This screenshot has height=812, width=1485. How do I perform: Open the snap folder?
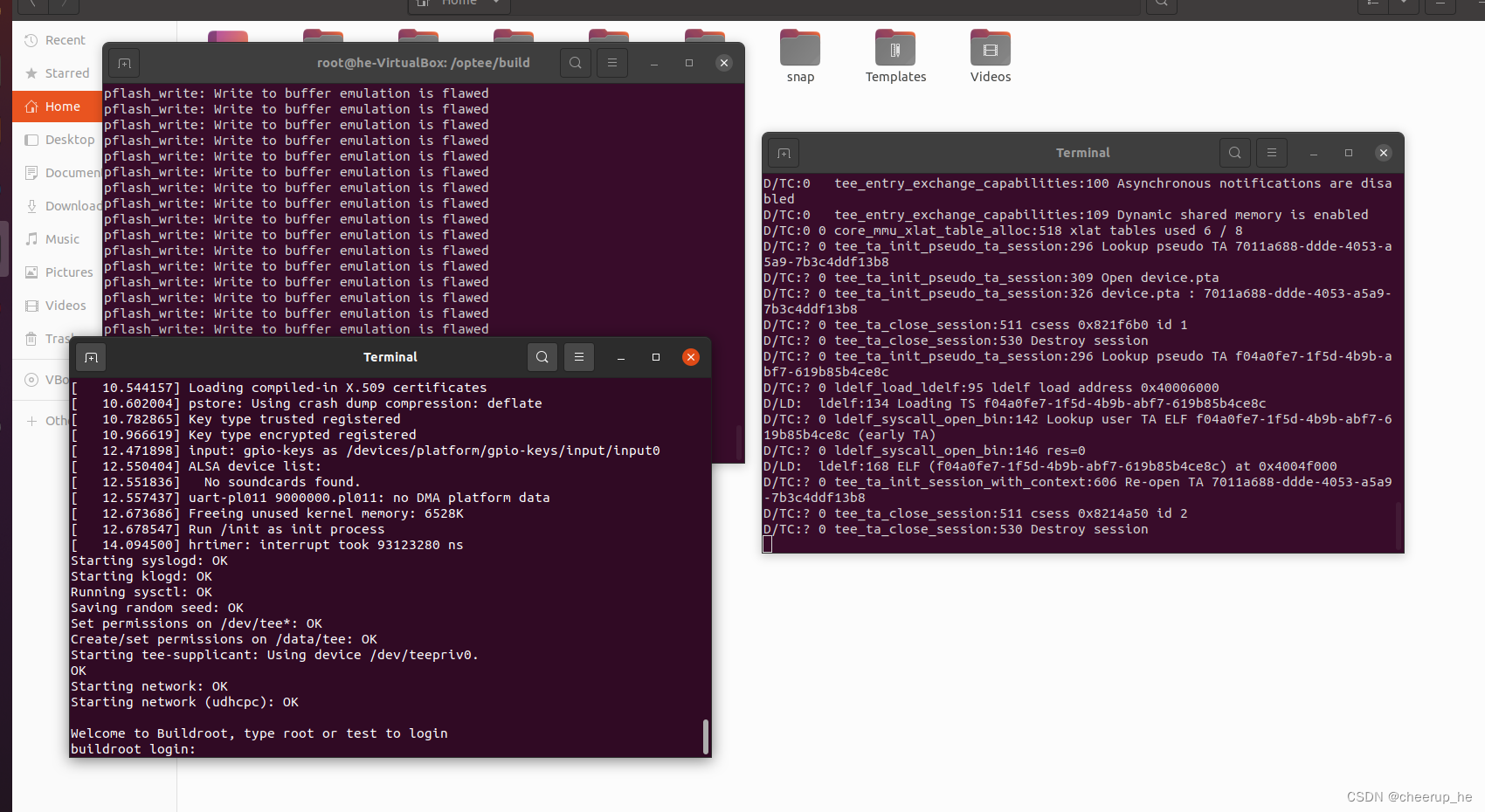coord(800,56)
